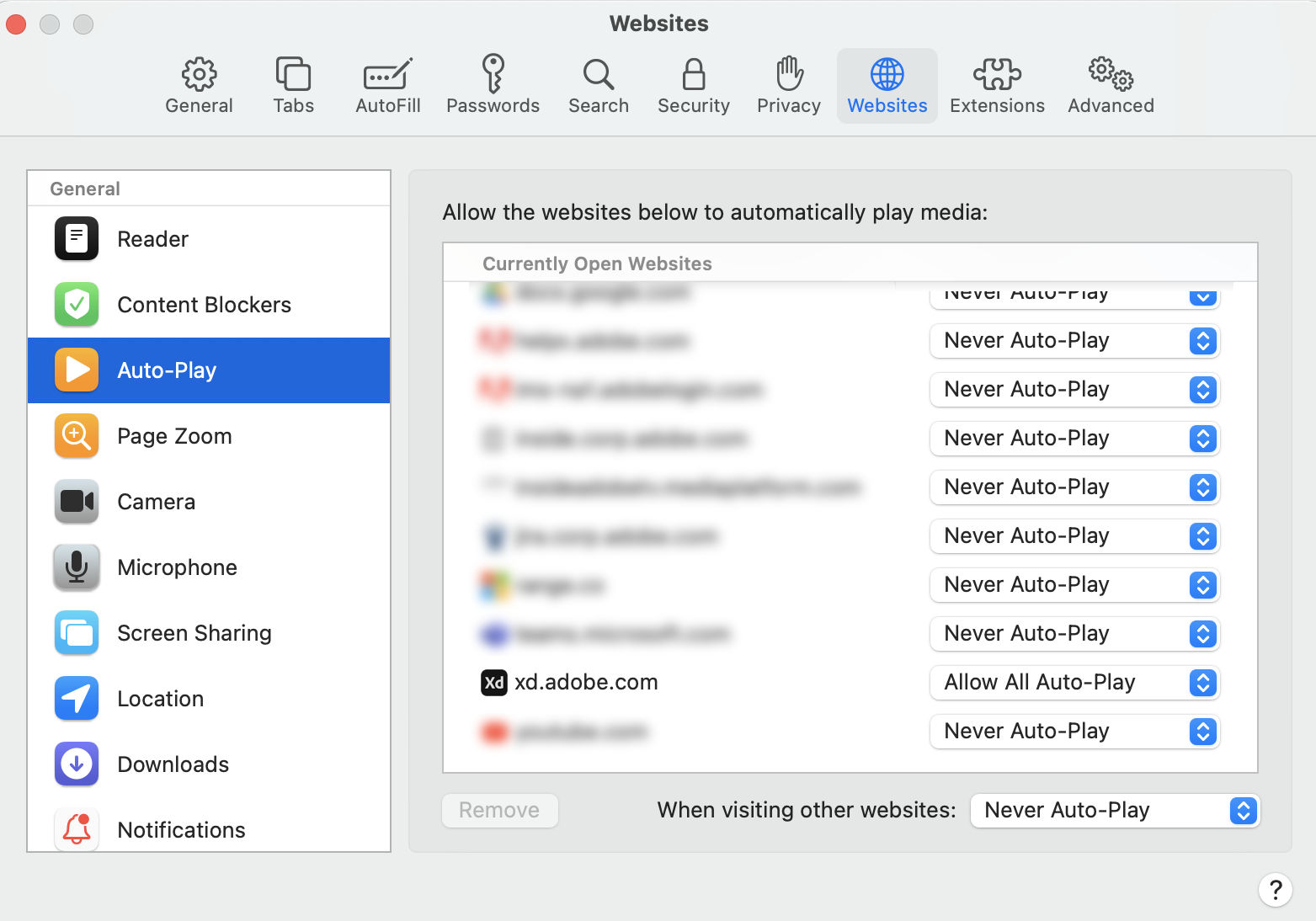Open Microphone permissions via its icon
The image size is (1316, 921).
pos(76,567)
